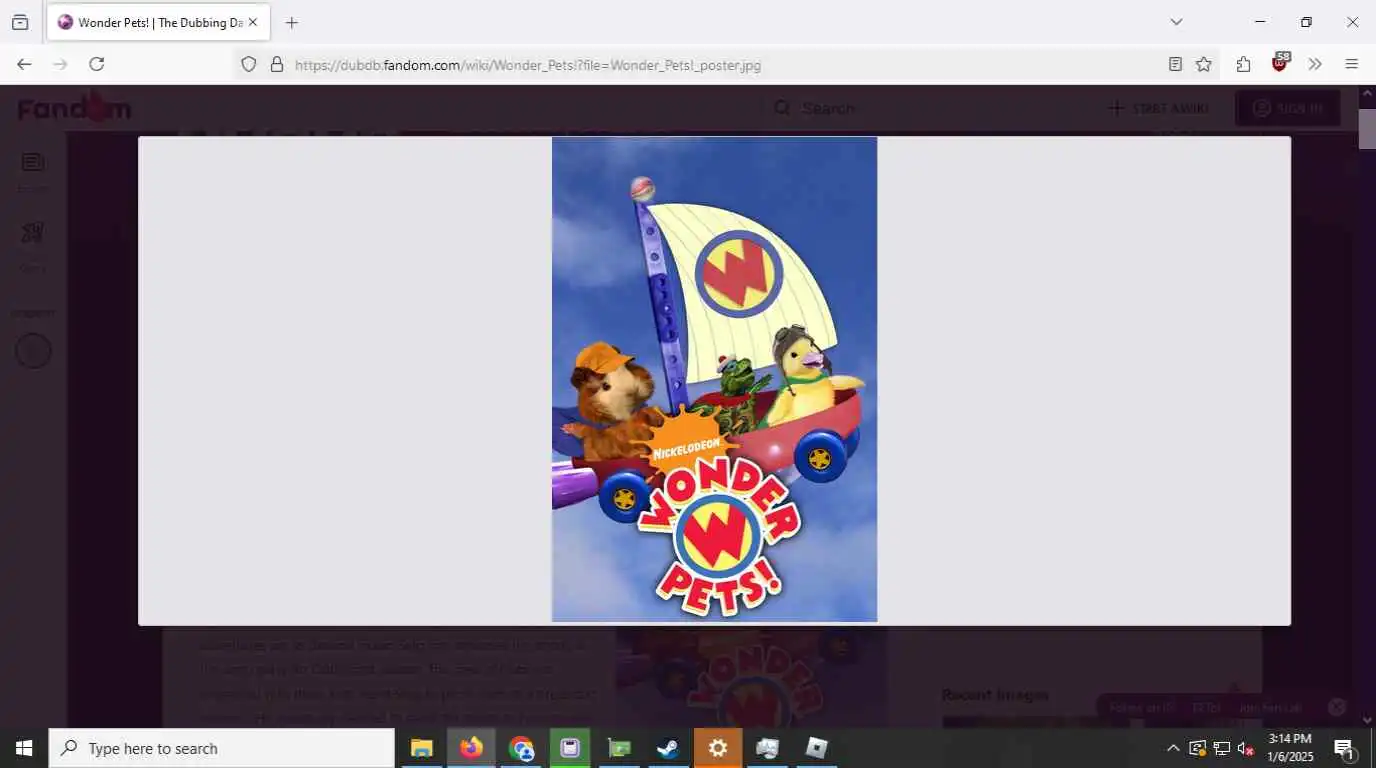Open File Explorer from taskbar
The height and width of the screenshot is (768, 1376).
pos(421,748)
